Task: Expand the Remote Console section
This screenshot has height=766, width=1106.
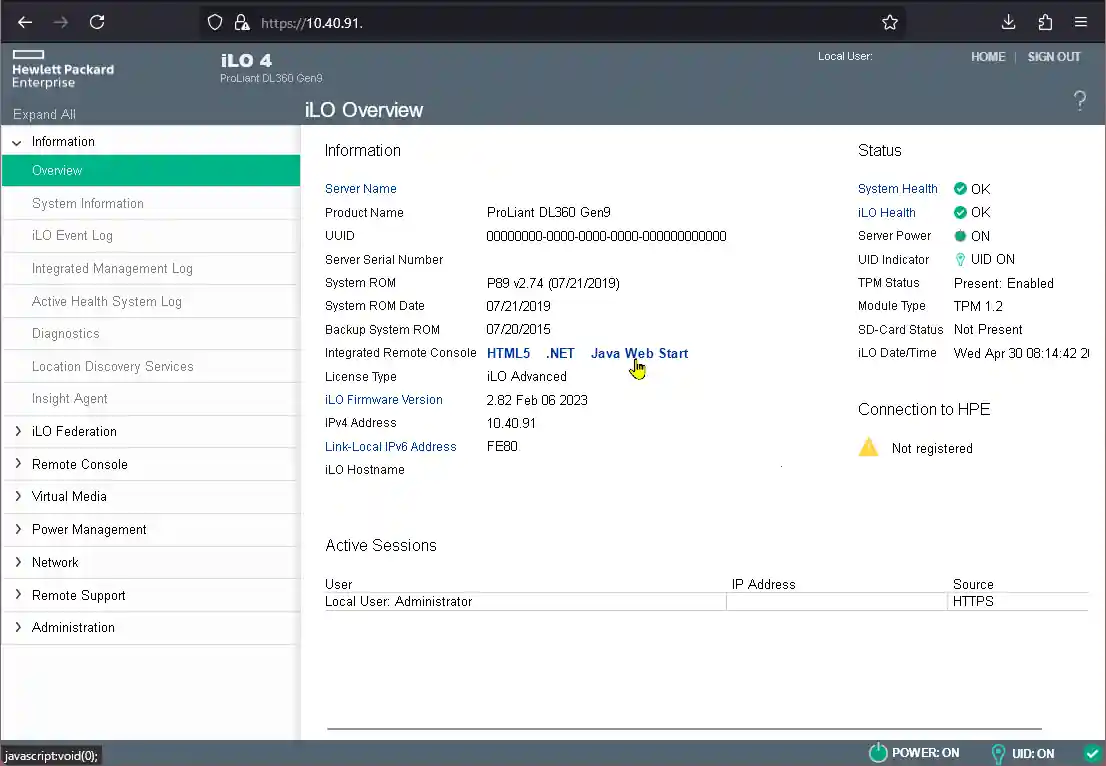Action: coord(18,463)
